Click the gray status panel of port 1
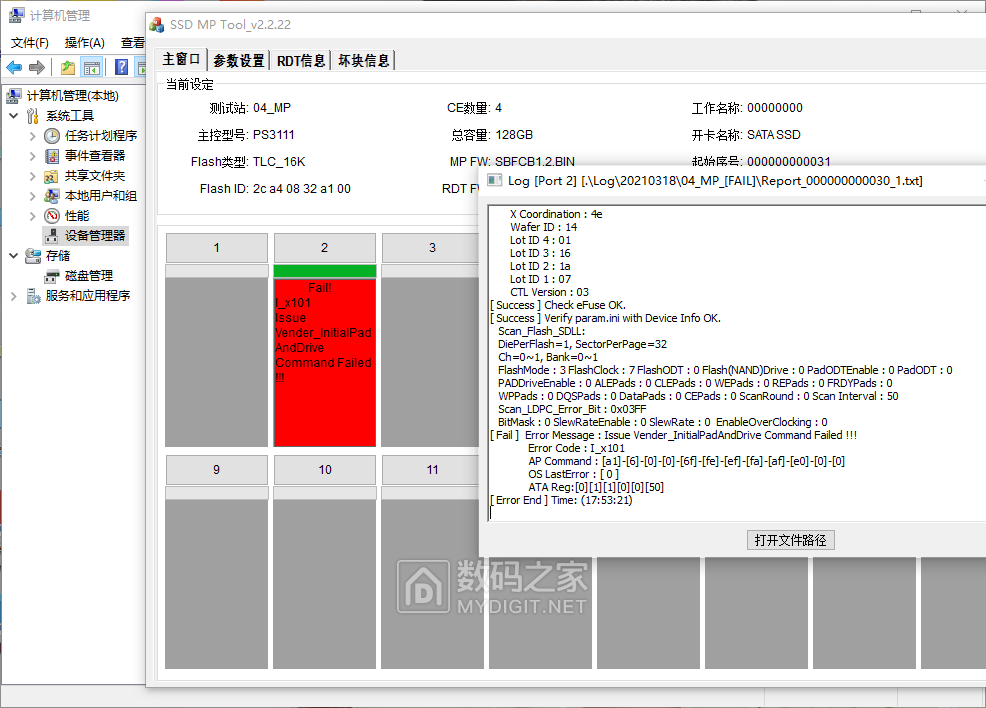Screen dimensions: 986x708 point(216,362)
